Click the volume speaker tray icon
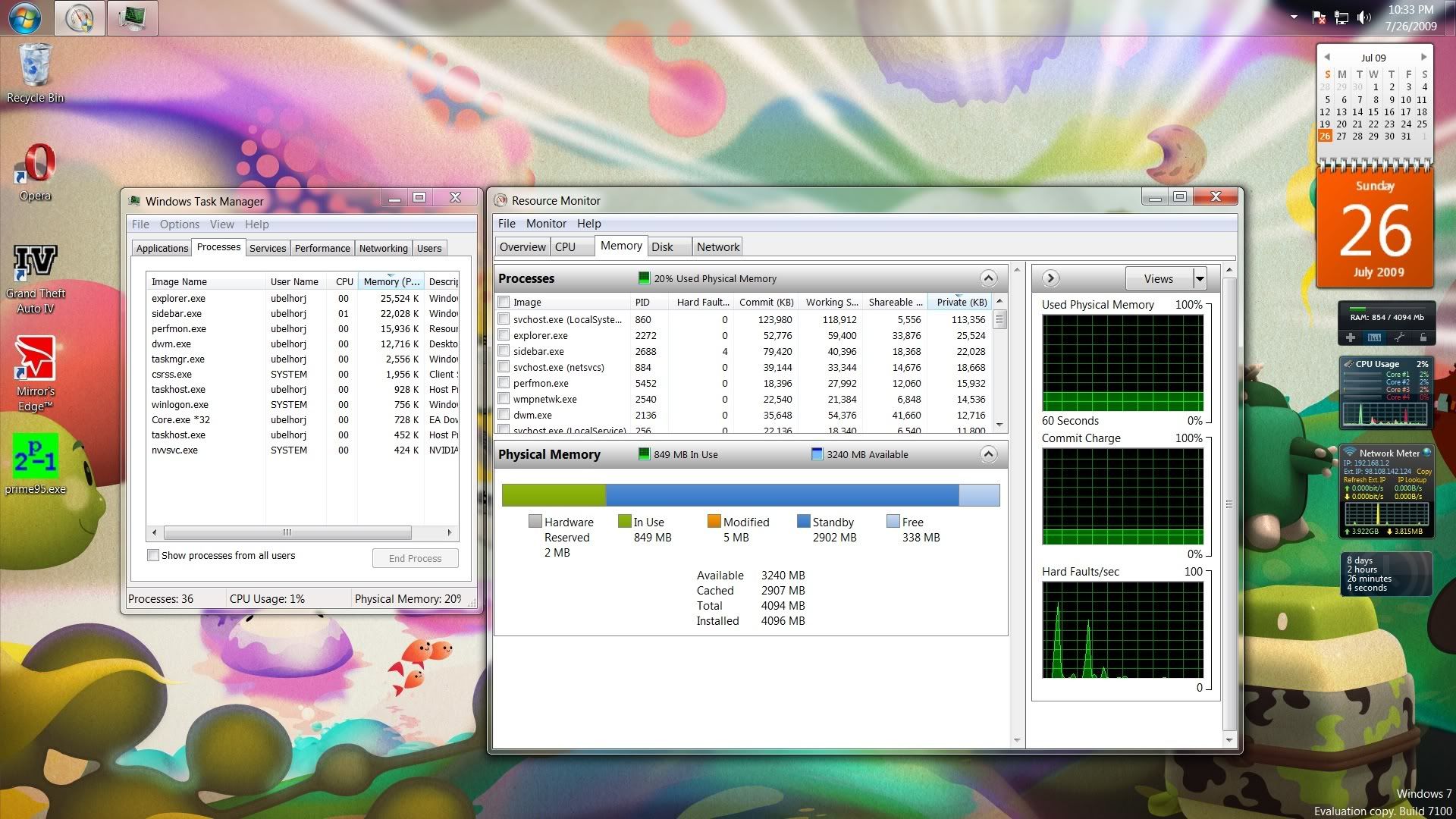This screenshot has width=1456, height=819. coord(1363,17)
